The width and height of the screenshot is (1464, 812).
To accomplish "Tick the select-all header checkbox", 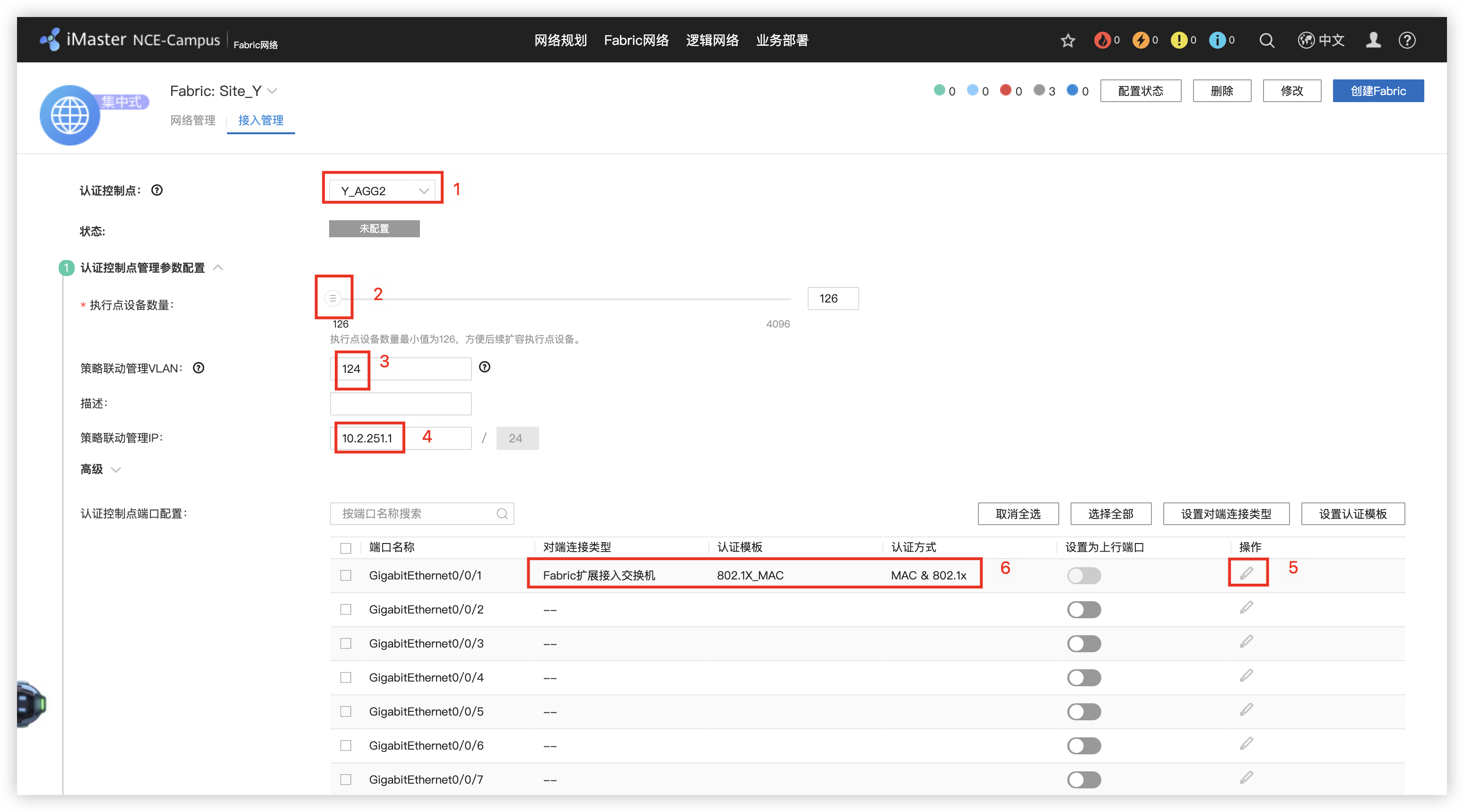I will [x=346, y=548].
